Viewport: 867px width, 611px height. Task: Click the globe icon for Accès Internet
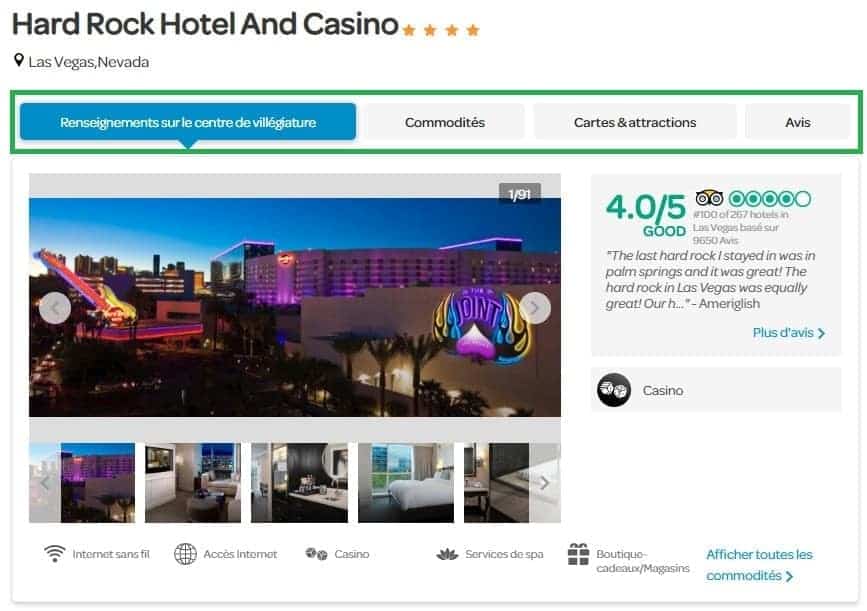185,554
